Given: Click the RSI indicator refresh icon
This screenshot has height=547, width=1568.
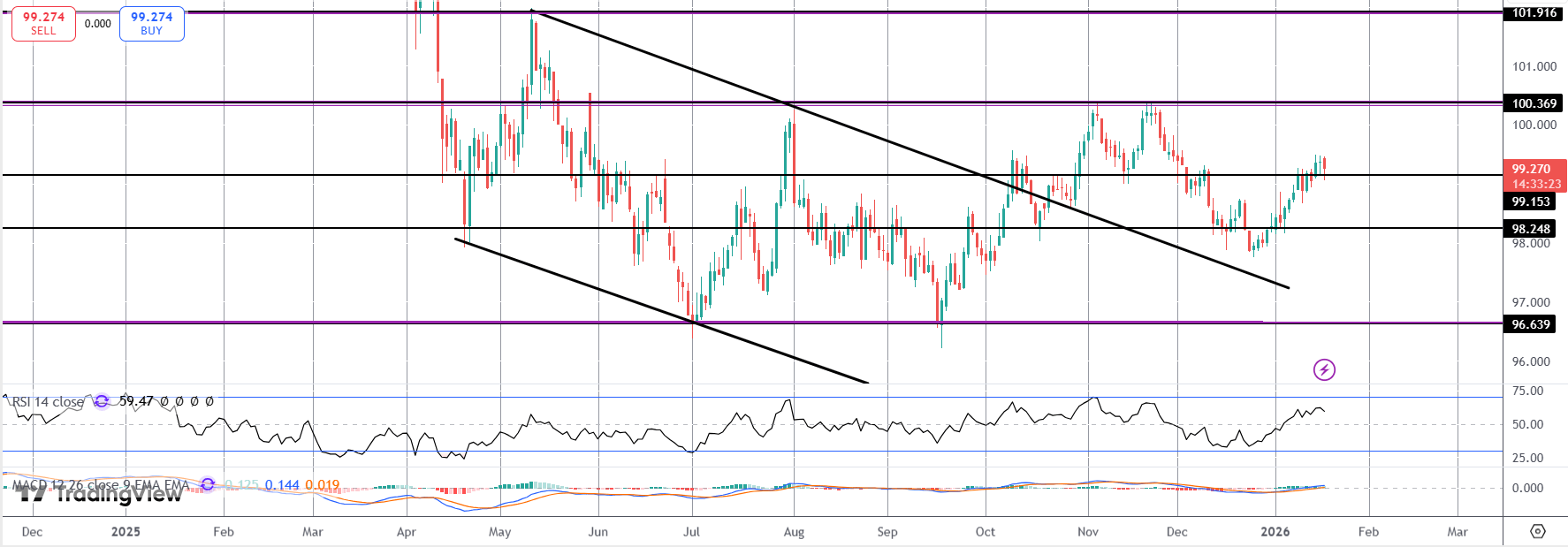Looking at the screenshot, I should coord(102,401).
